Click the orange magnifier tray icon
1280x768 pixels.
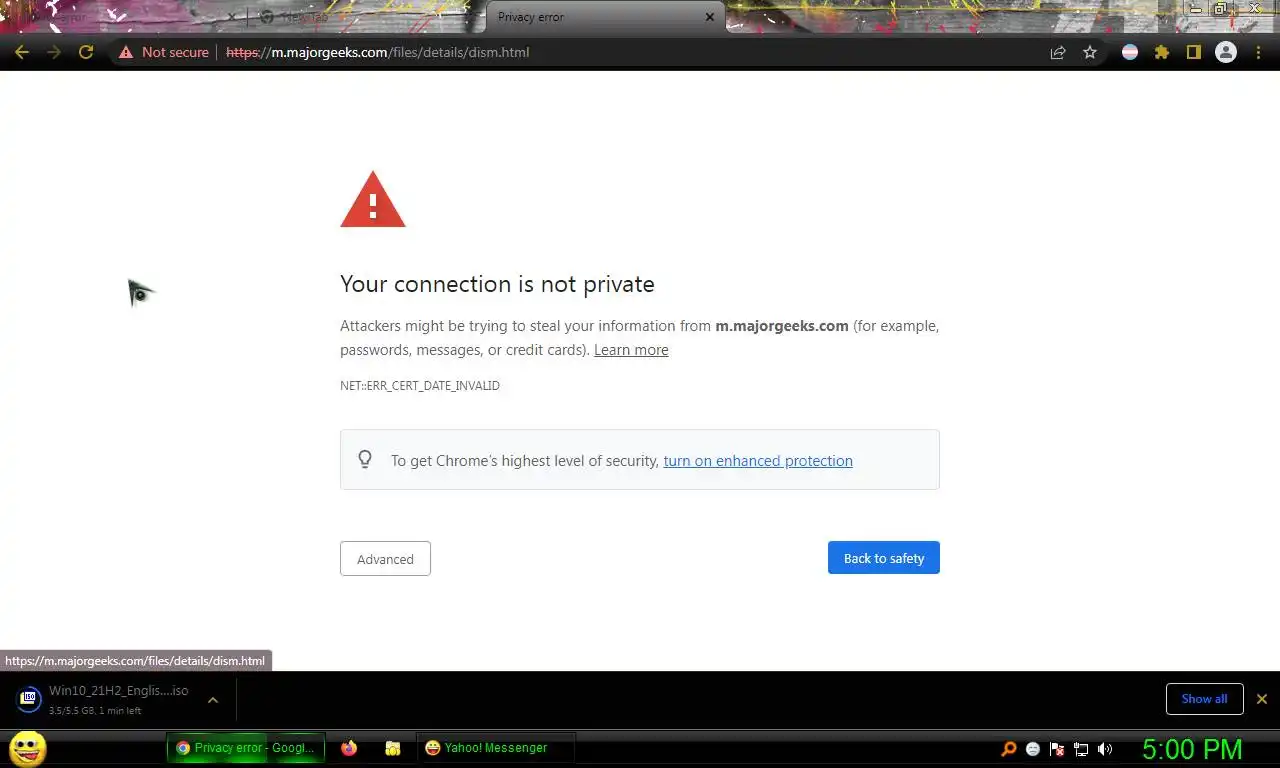(x=1009, y=749)
